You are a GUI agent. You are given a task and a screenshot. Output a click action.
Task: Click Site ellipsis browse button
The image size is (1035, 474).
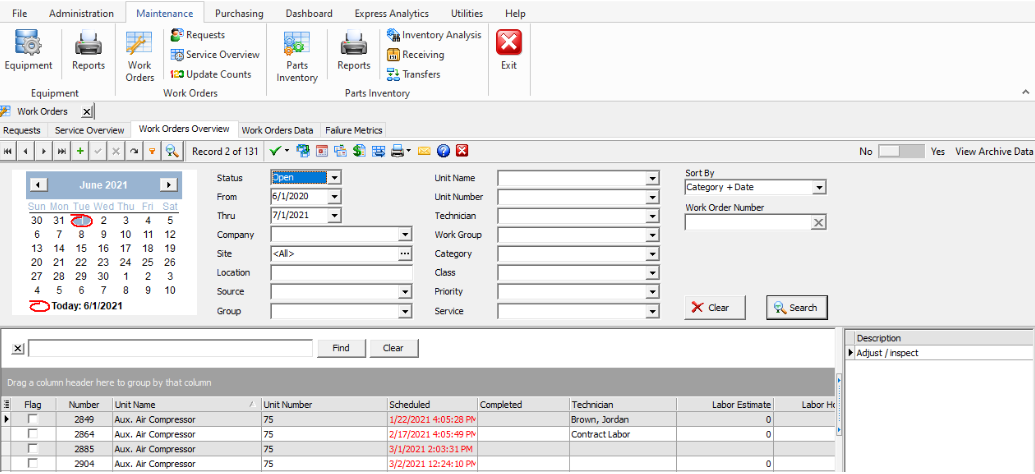click(405, 254)
